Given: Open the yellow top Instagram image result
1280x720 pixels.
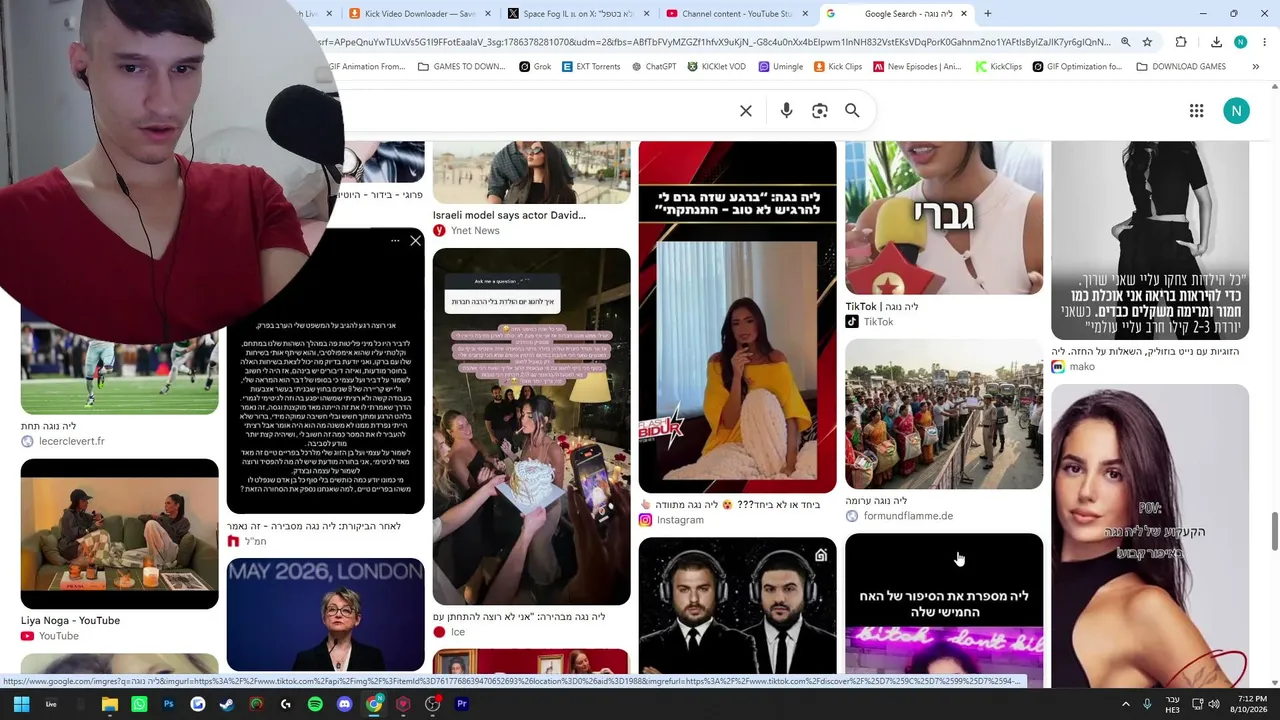Looking at the screenshot, I should coord(737,317).
